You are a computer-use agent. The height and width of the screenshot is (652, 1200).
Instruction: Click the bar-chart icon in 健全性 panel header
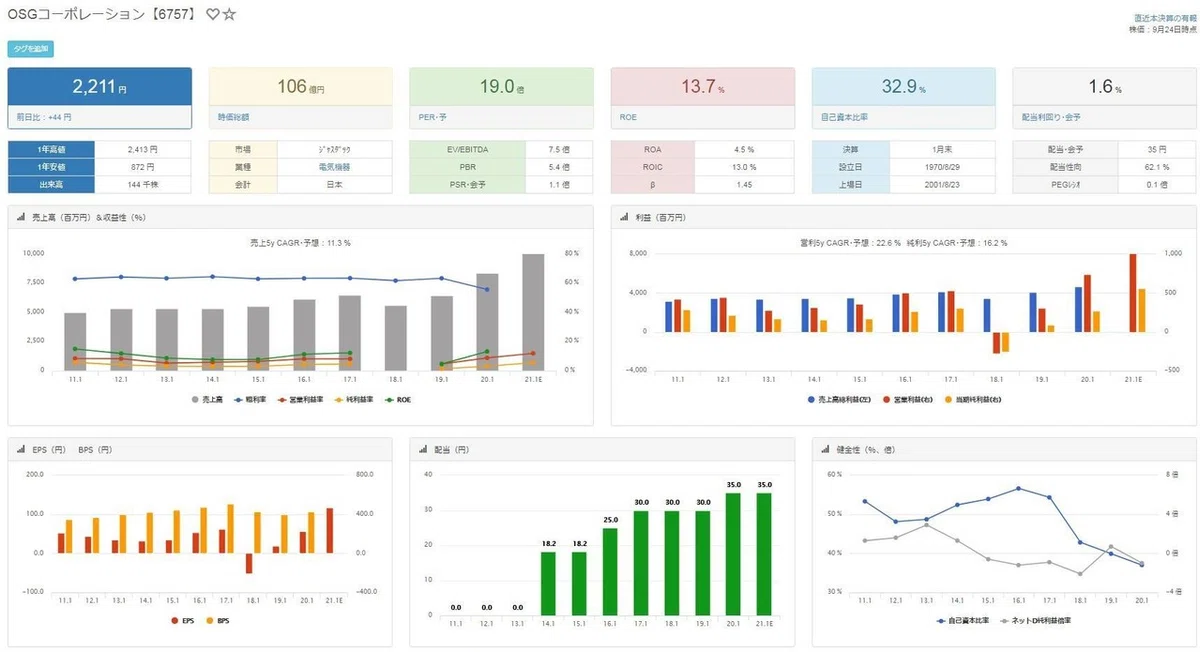coord(826,450)
